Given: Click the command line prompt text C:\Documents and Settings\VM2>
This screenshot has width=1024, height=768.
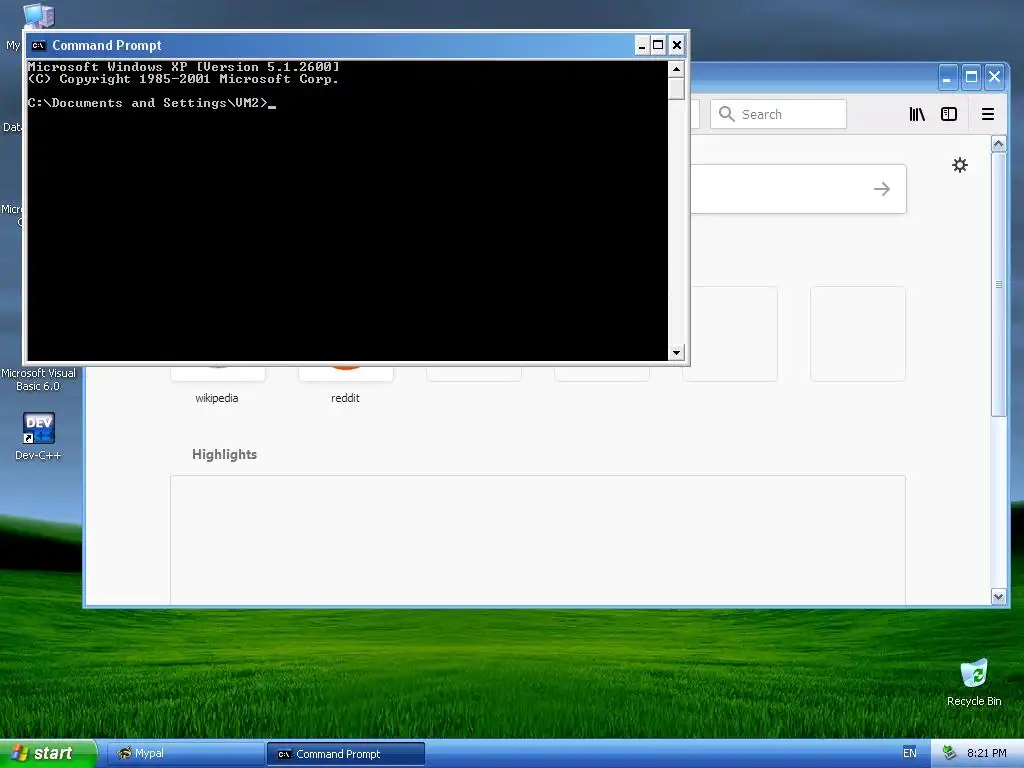Looking at the screenshot, I should 148,103.
